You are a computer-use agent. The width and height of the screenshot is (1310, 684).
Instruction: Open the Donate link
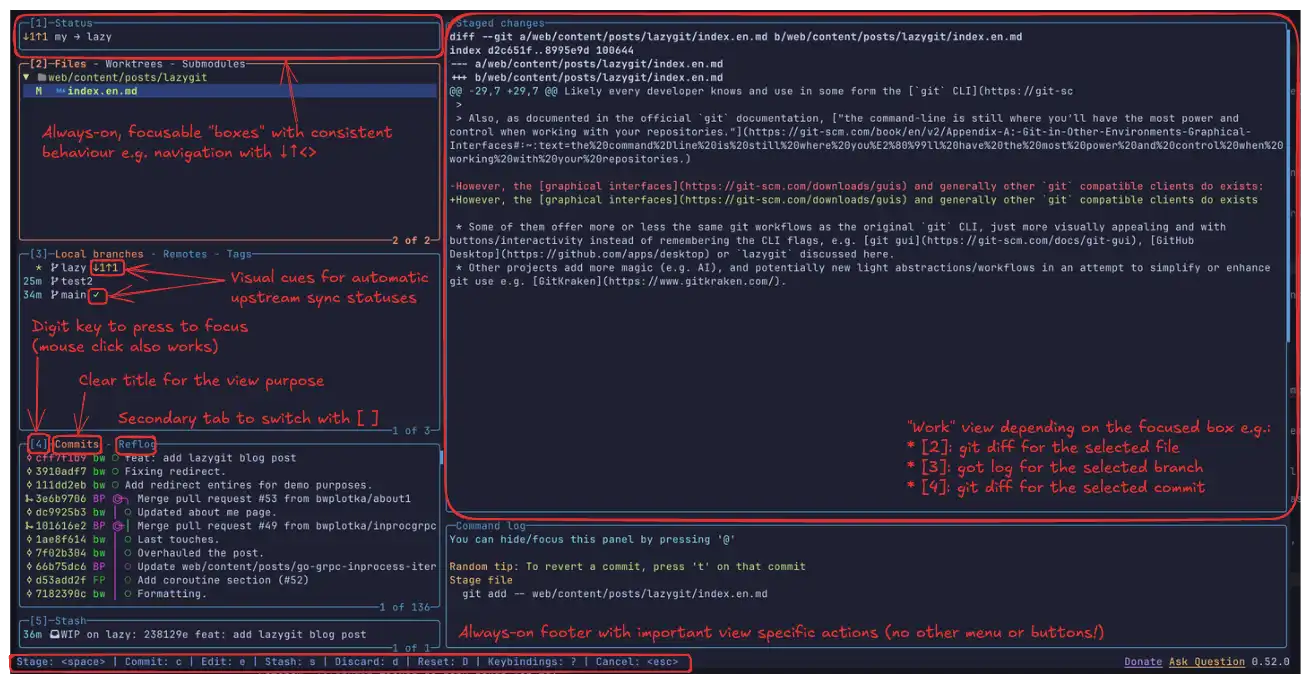pos(1142,662)
